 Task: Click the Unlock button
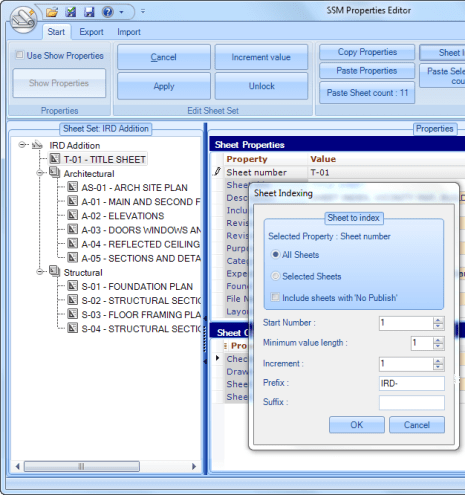click(x=261, y=86)
